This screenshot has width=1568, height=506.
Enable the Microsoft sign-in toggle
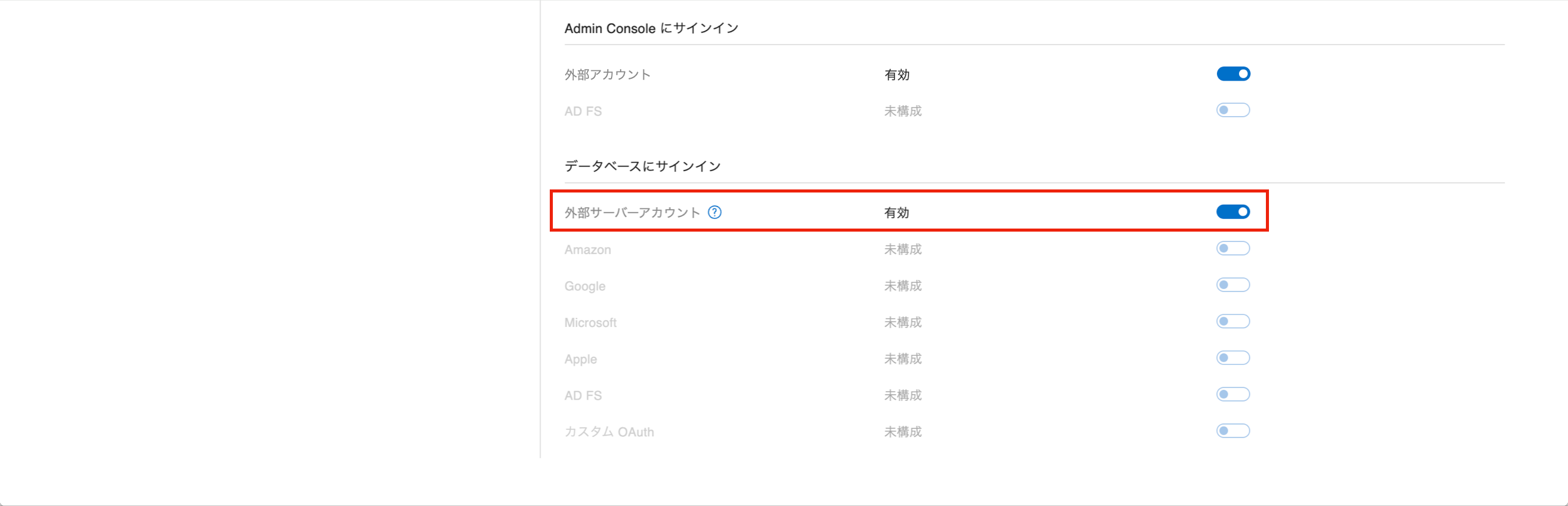1233,321
